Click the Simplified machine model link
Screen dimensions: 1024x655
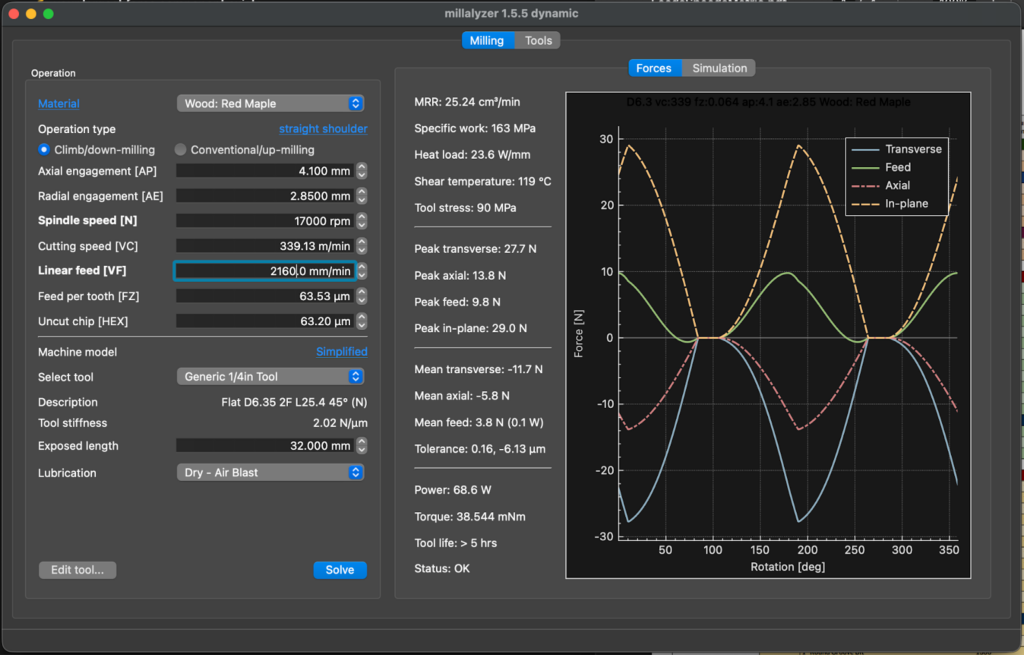341,352
